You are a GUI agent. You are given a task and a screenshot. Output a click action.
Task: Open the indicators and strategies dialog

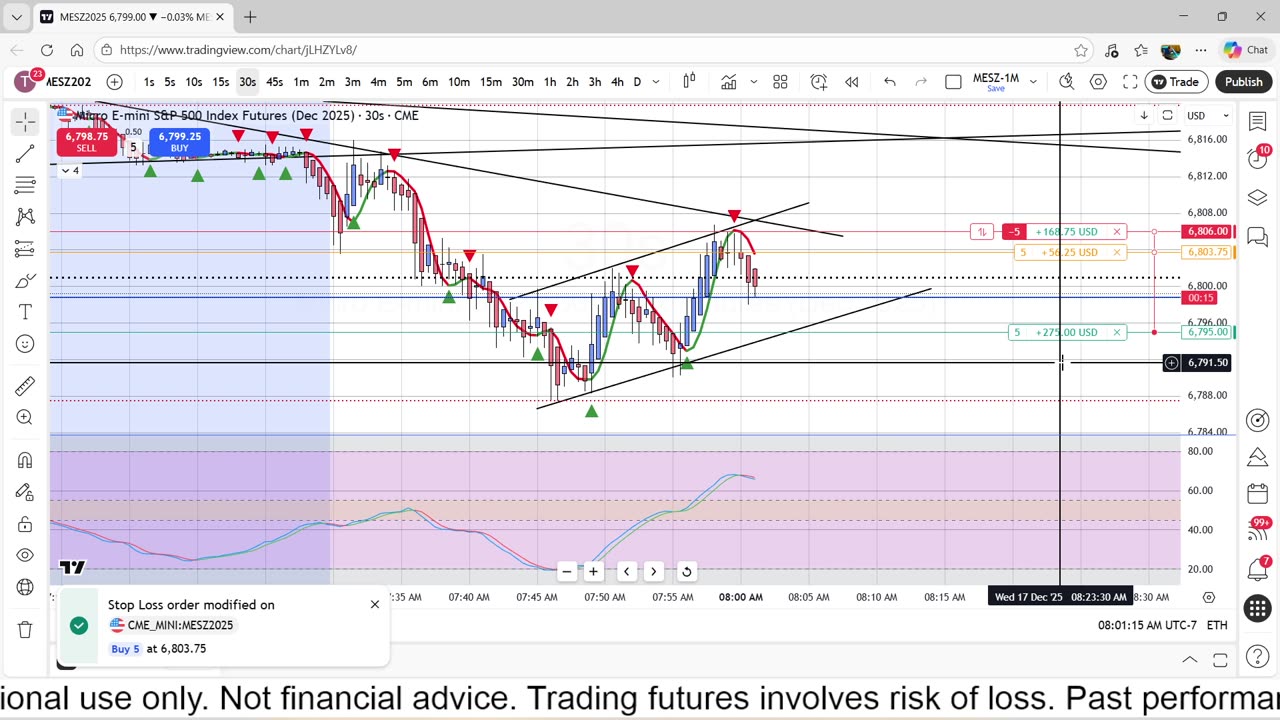coord(729,82)
